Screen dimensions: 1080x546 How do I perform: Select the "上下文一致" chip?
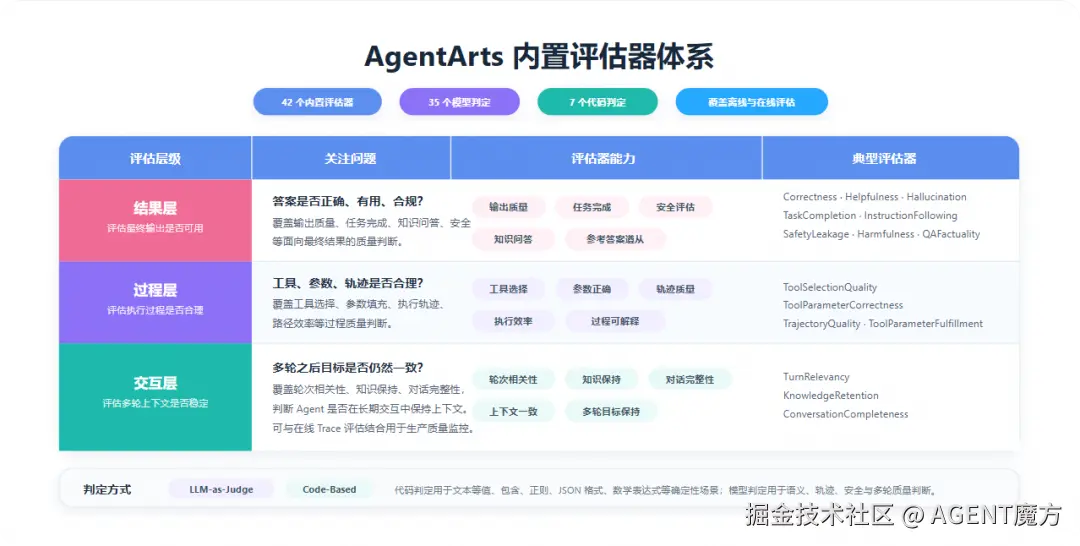point(513,411)
